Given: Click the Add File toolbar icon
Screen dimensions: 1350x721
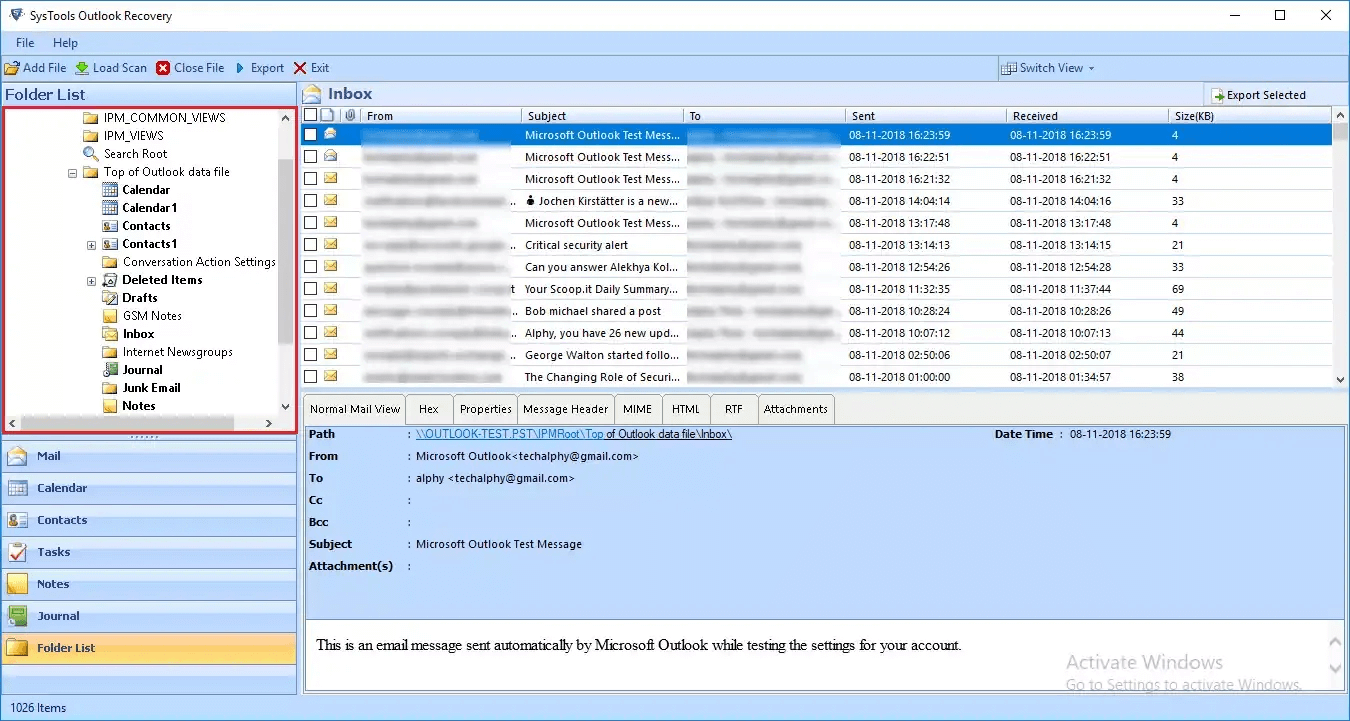Looking at the screenshot, I should [x=11, y=68].
